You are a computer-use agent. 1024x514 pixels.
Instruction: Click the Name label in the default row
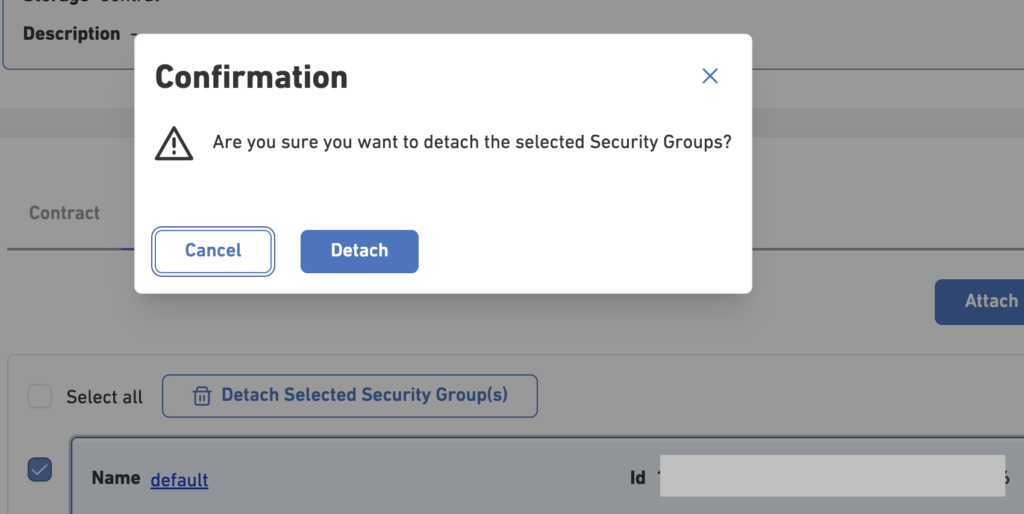pos(116,478)
